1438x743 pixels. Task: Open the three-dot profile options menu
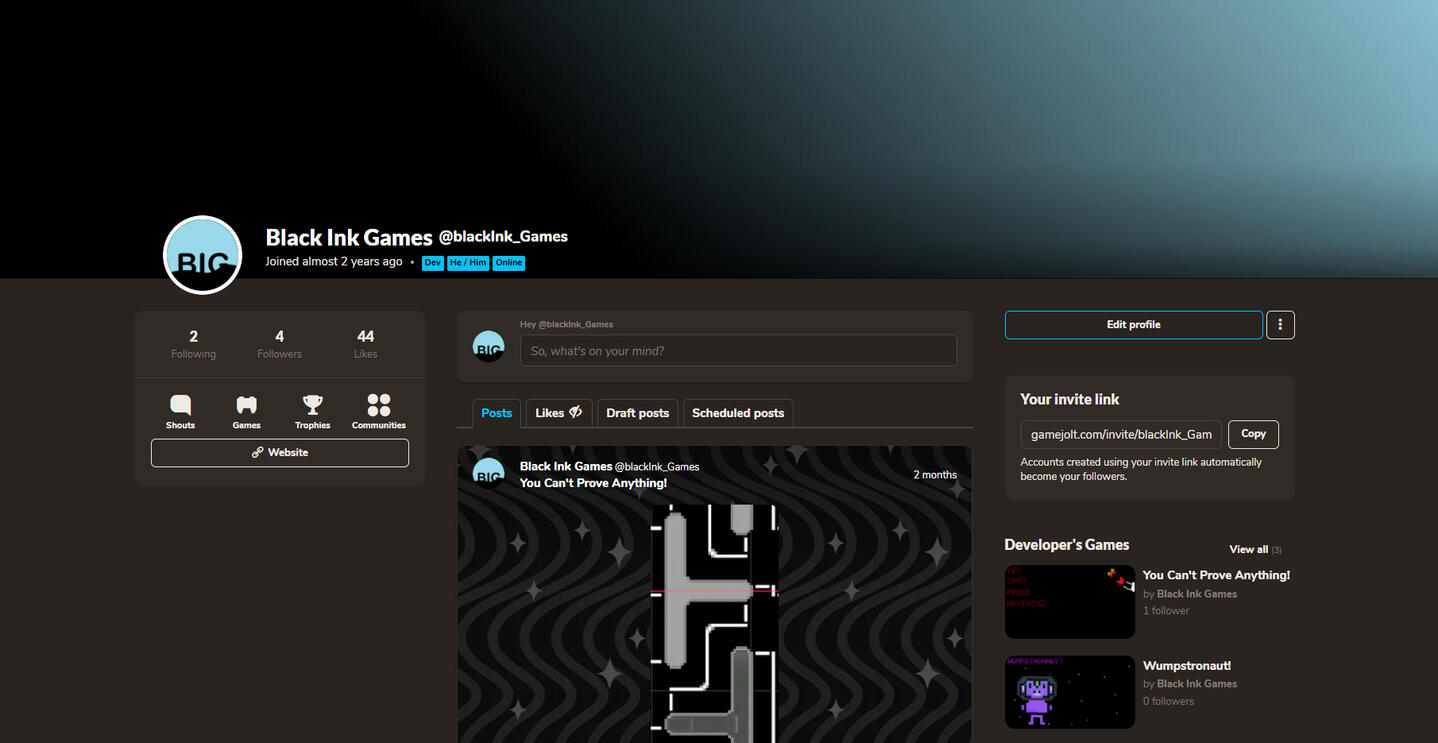point(1280,325)
